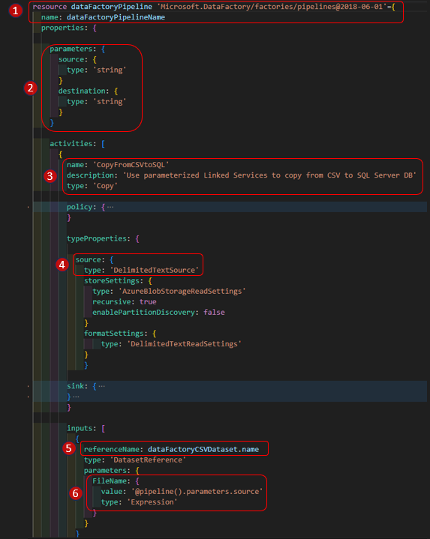Click 'parameters: {' above the source parameter
Screen dimensions: 430x539
77,49
